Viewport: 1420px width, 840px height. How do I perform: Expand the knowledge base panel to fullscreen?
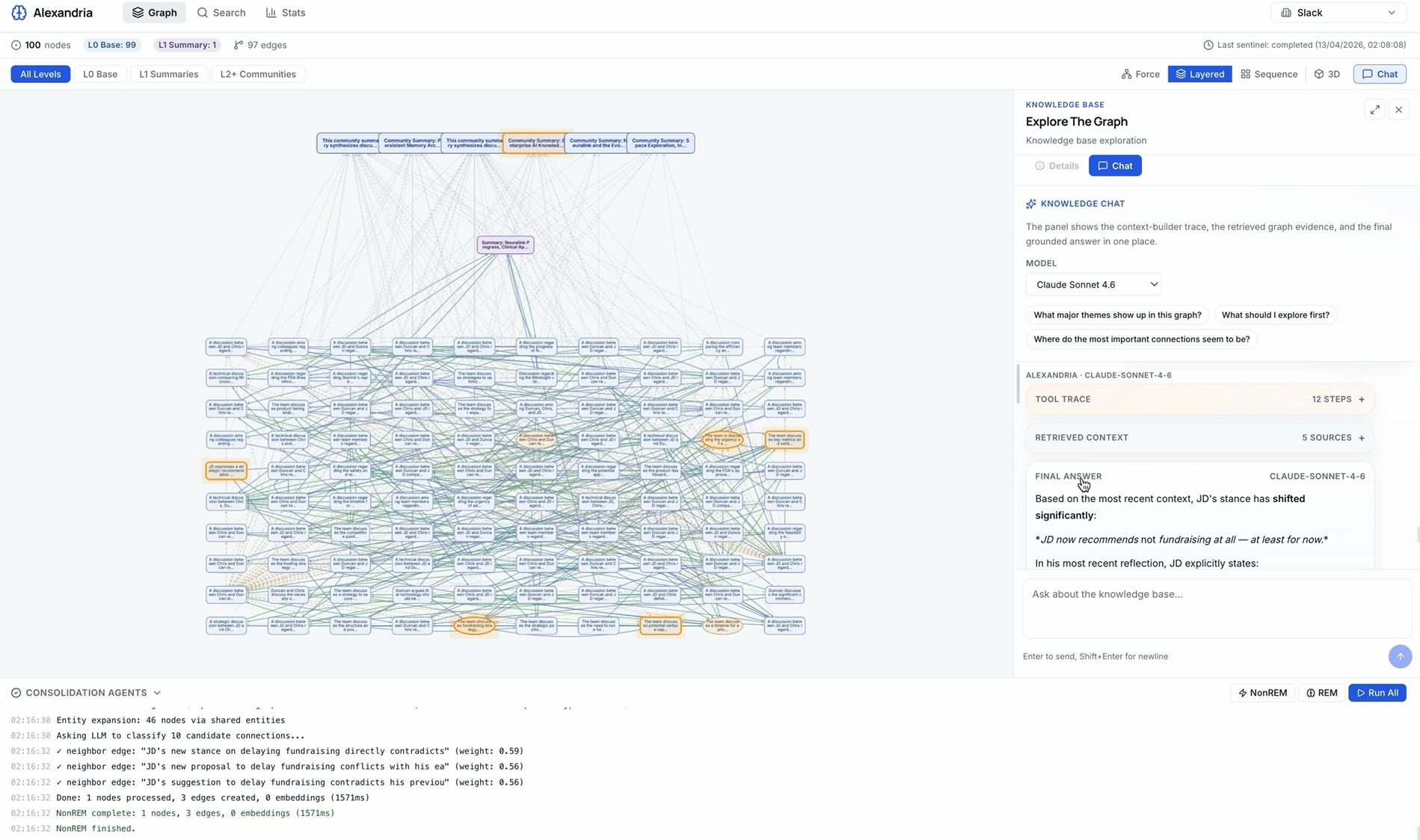point(1374,109)
